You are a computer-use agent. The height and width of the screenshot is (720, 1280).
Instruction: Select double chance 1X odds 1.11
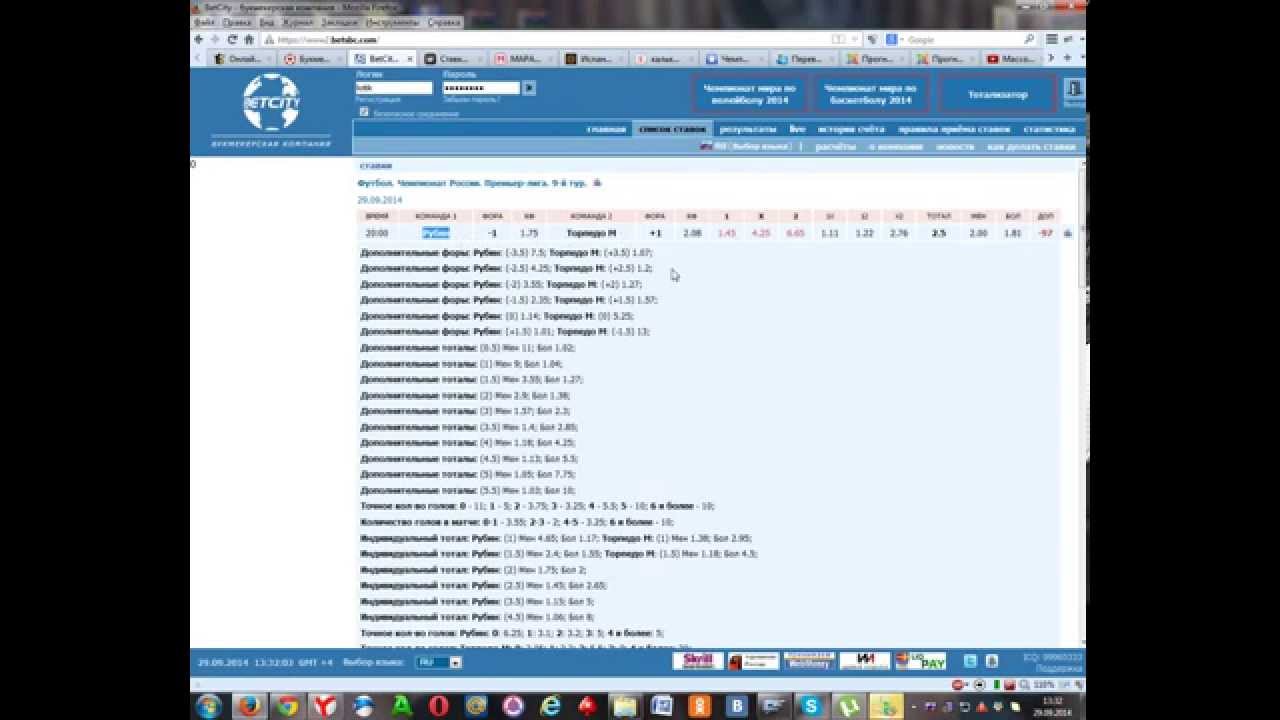(830, 233)
